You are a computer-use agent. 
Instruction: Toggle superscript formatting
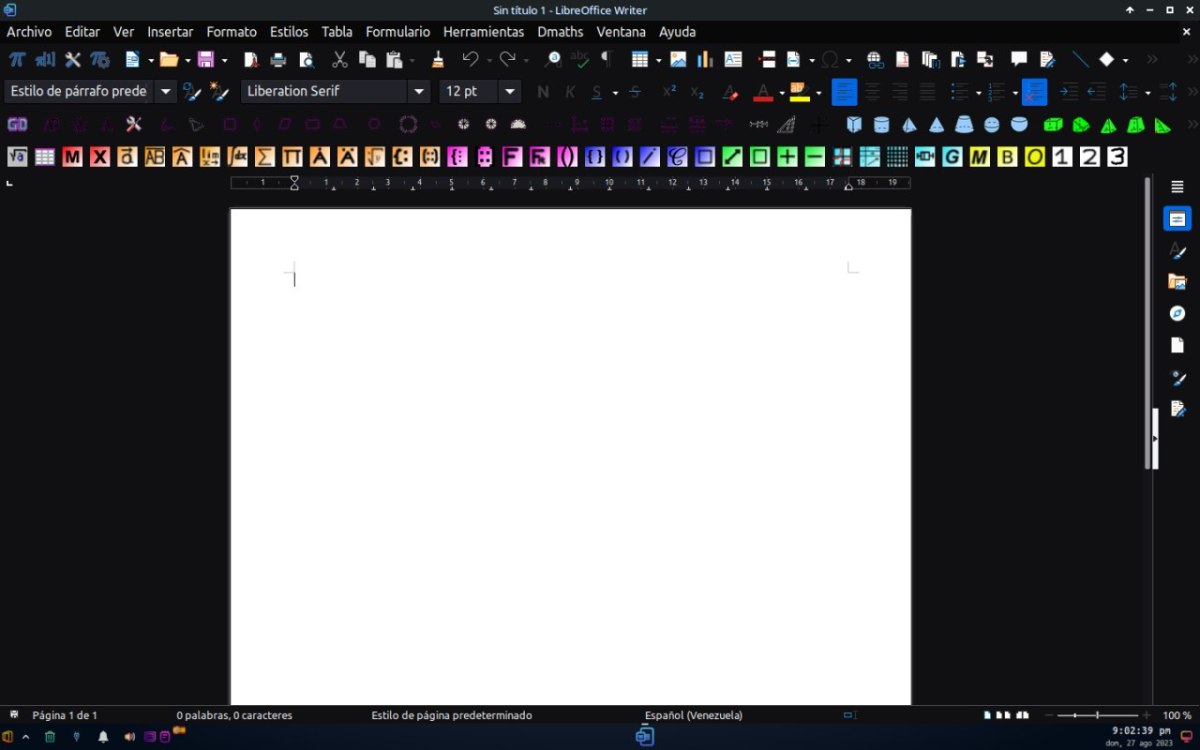coord(670,92)
